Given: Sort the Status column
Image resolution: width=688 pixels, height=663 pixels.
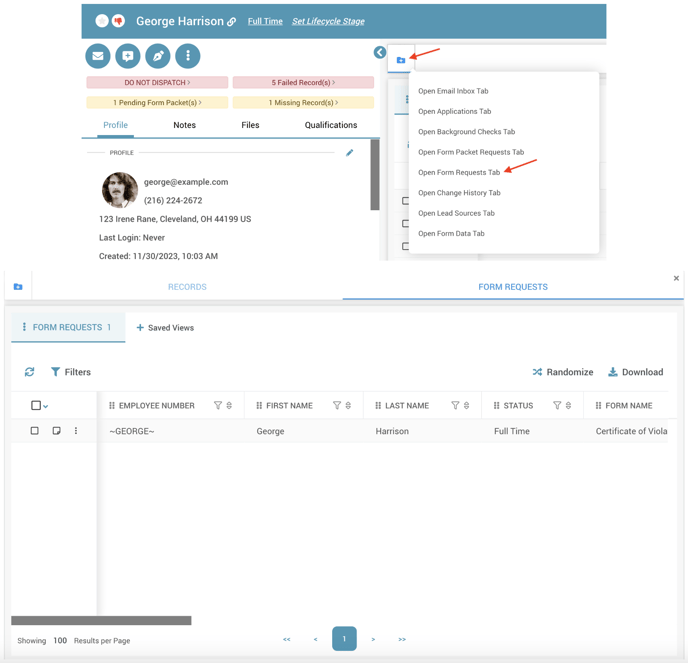Looking at the screenshot, I should [x=568, y=405].
